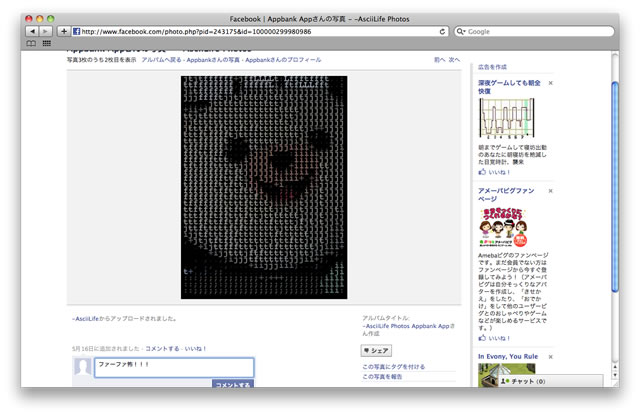Submit with the blue コメントする button
The width and height of the screenshot is (640, 416).
(x=233, y=384)
